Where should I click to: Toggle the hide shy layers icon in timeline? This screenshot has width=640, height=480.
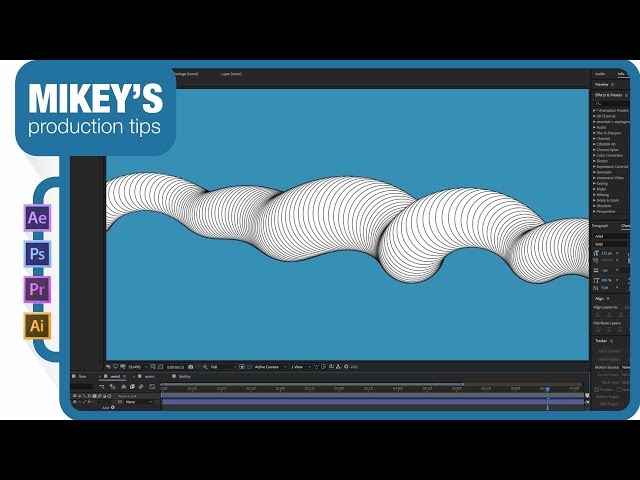pyautogui.click(x=124, y=387)
